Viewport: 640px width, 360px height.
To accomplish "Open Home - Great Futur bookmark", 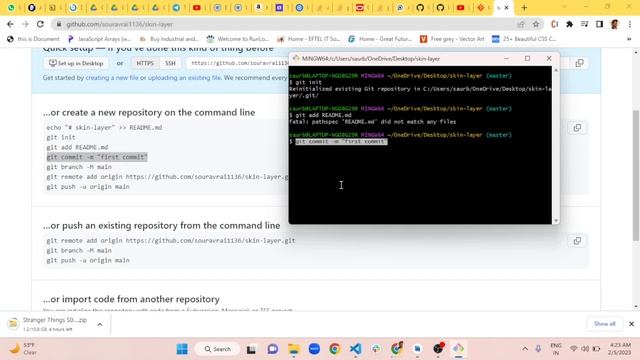I will click(380, 39).
